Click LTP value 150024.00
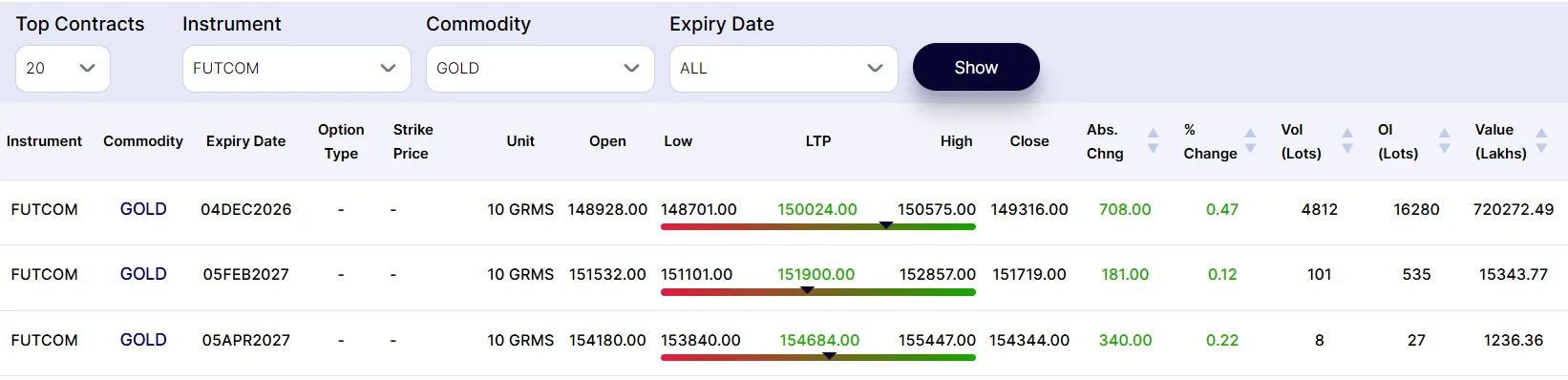The width and height of the screenshot is (1568, 380). [817, 209]
